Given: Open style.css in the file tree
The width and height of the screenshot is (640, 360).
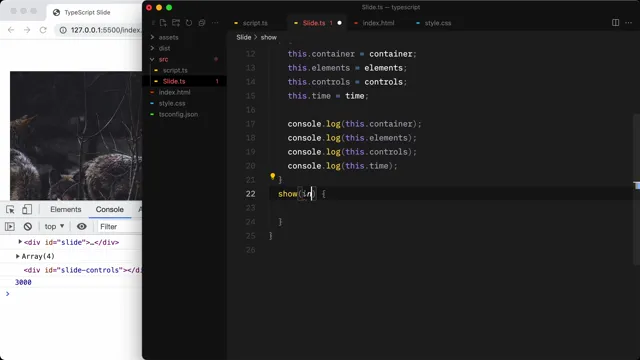Looking at the screenshot, I should click(172, 103).
